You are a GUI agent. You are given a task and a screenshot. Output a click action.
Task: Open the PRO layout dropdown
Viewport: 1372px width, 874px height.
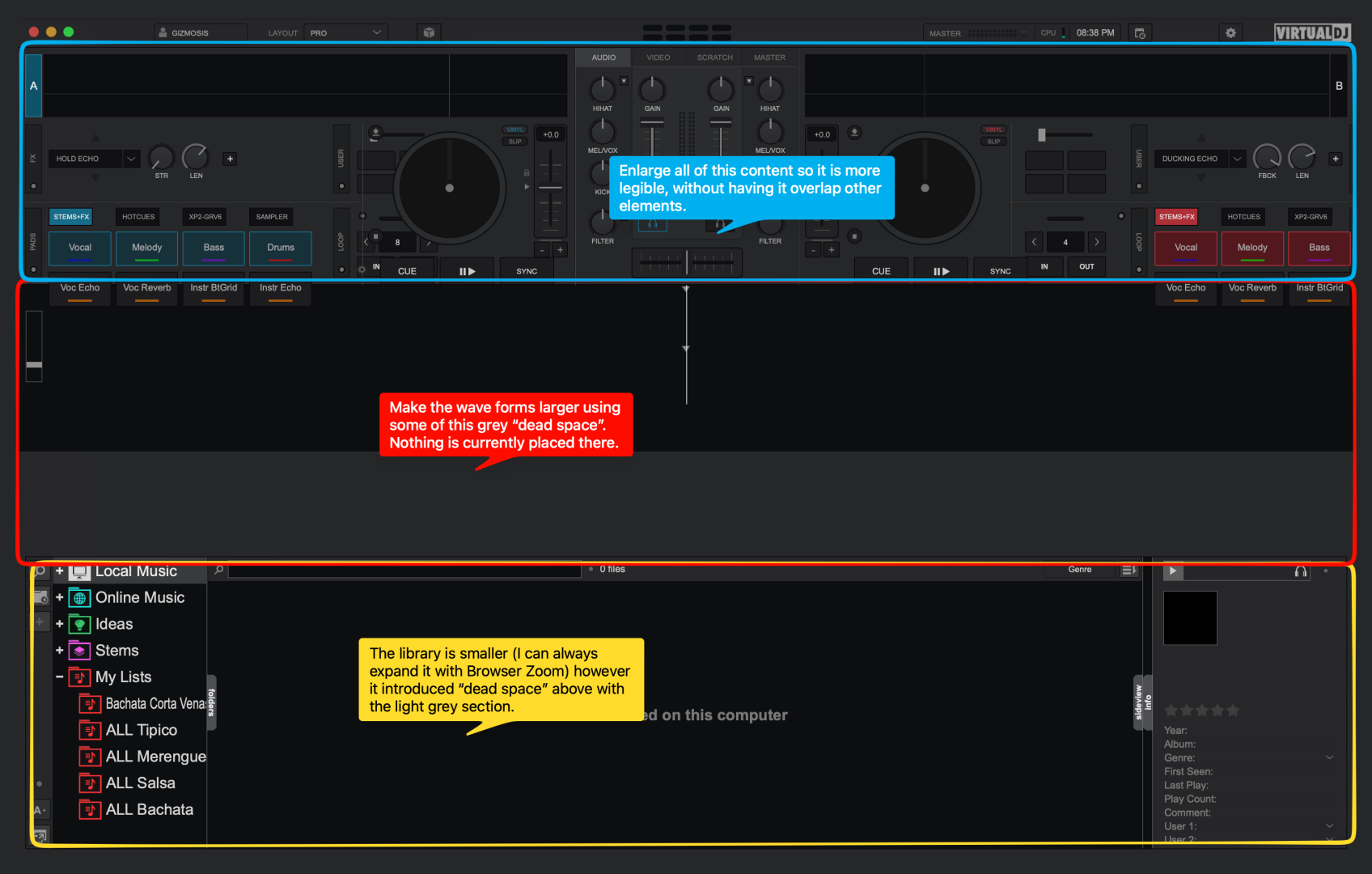click(x=345, y=33)
